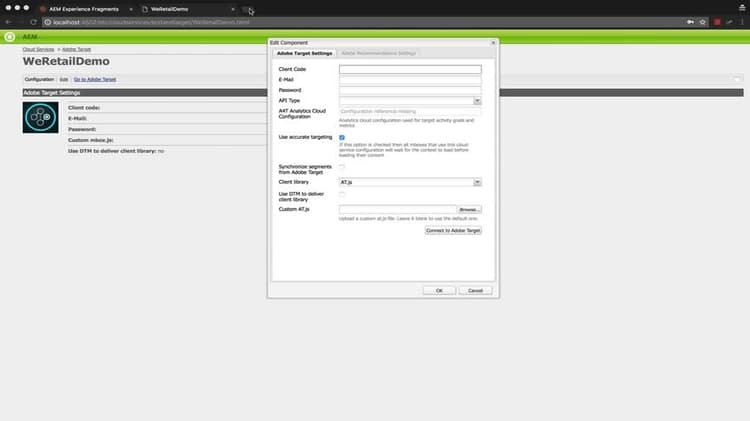
Task: Close the AEM Experience Fragments tab
Action: click(131, 9)
